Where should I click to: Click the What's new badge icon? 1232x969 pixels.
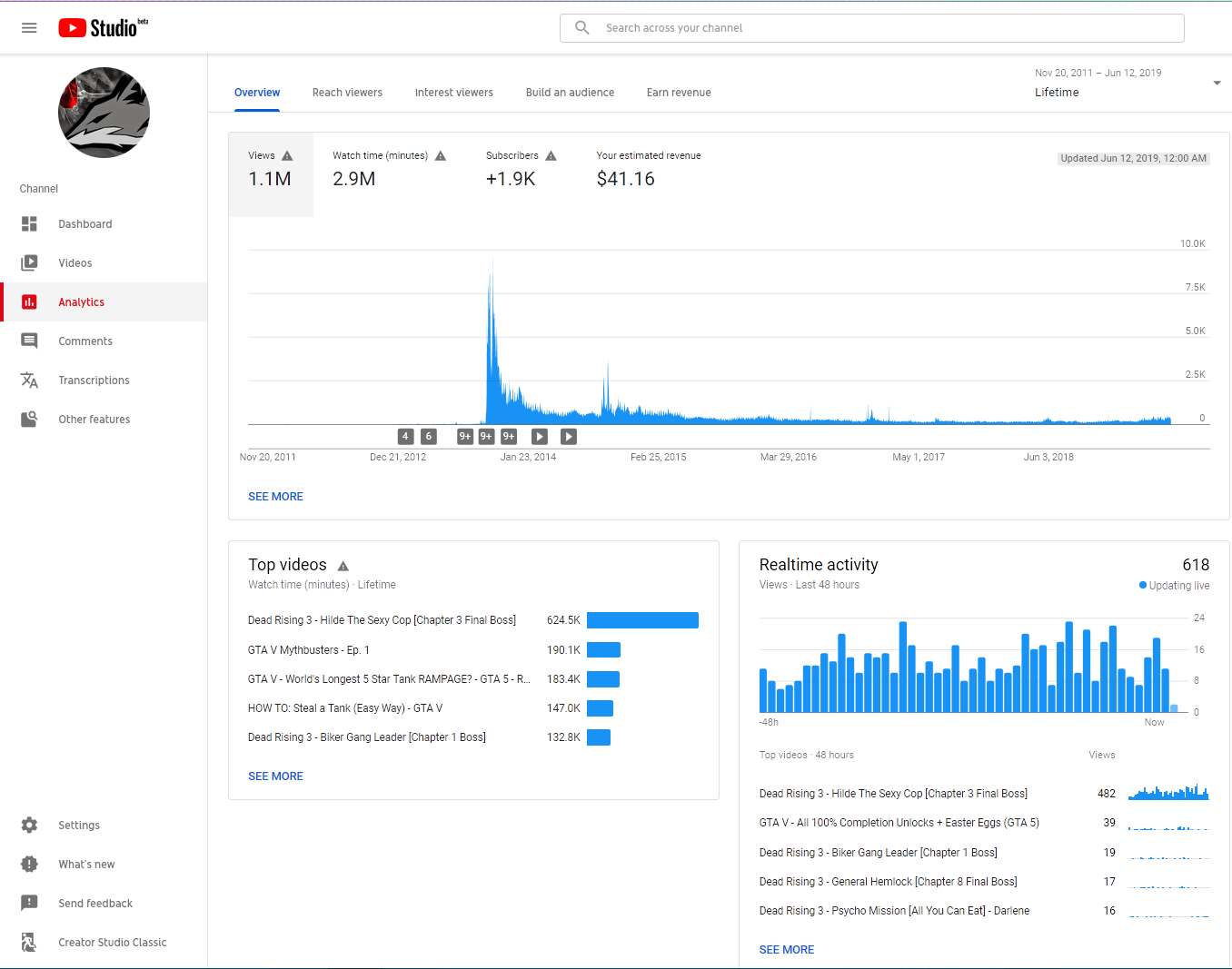29,864
